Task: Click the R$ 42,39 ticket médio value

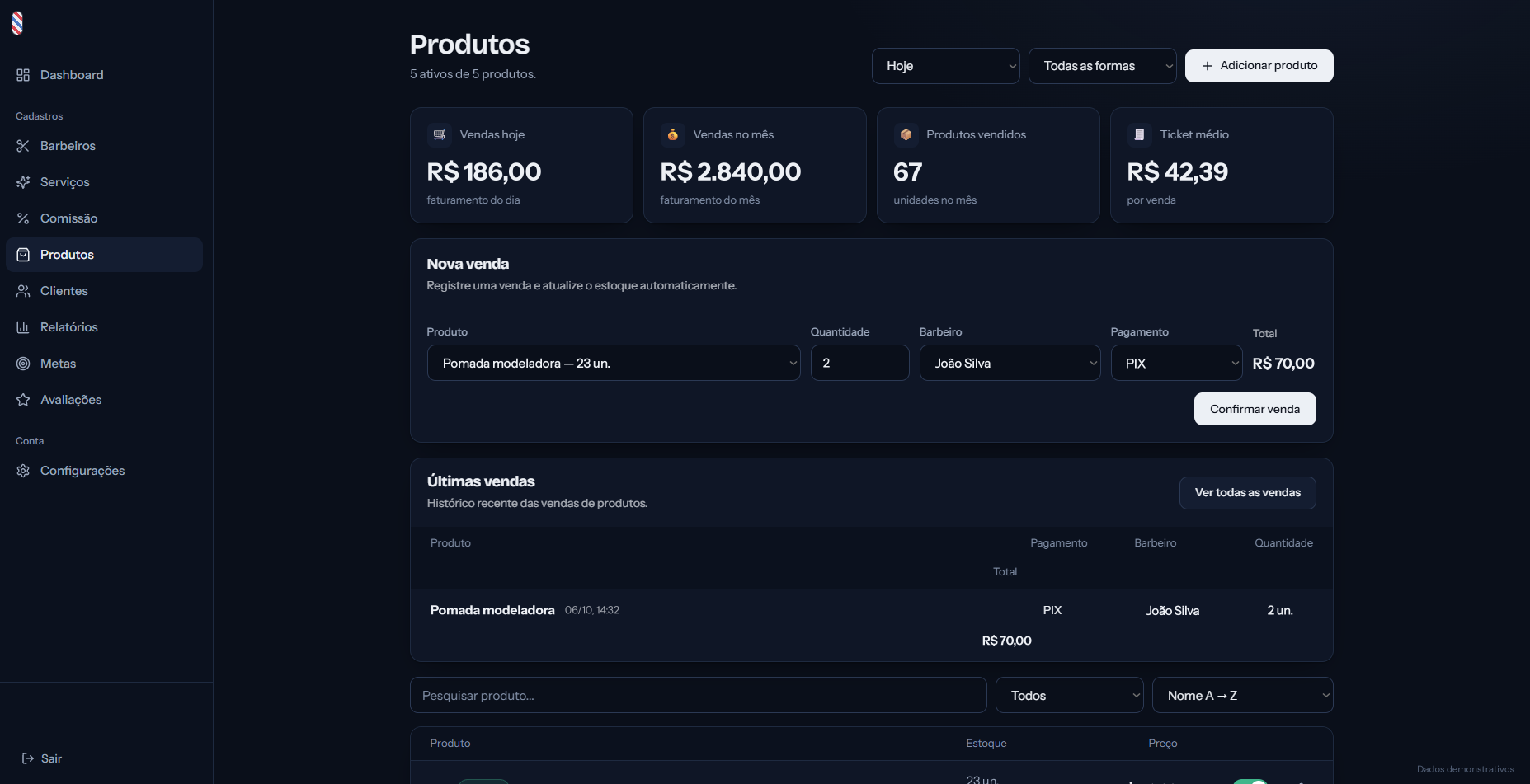Action: point(1178,171)
